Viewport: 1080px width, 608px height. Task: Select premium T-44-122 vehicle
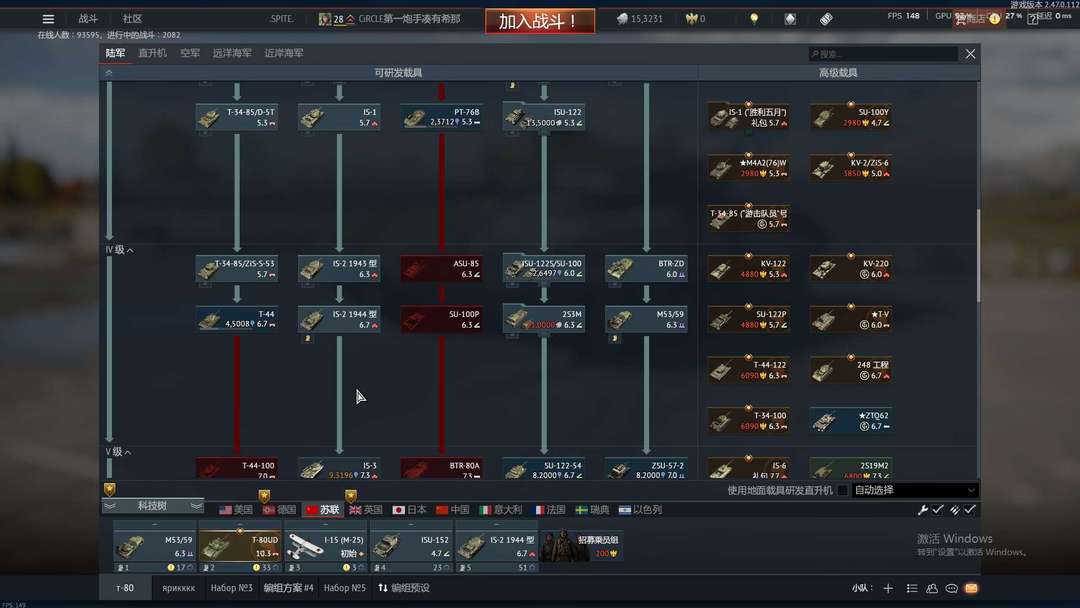coord(749,370)
